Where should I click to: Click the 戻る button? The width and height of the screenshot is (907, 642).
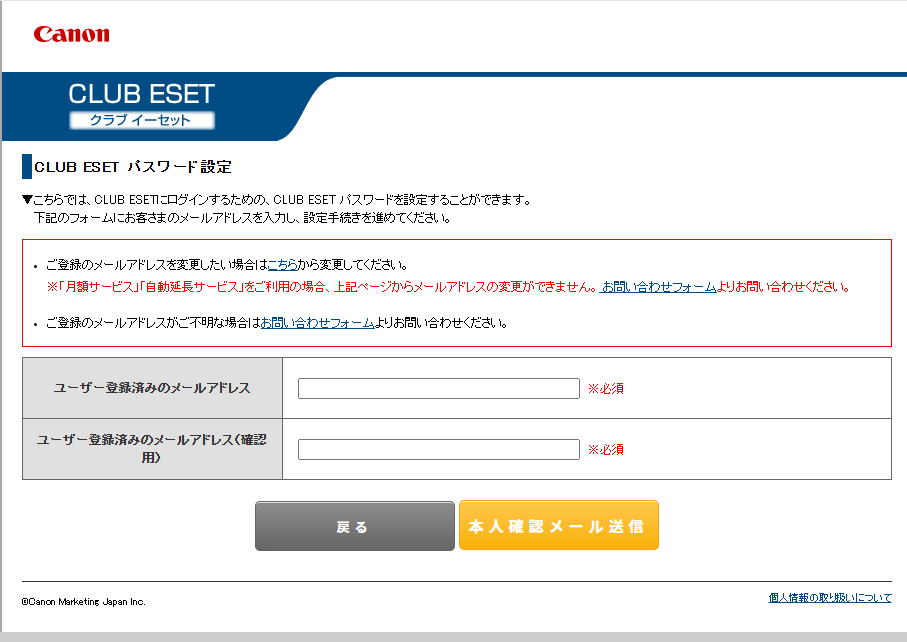pyautogui.click(x=355, y=526)
